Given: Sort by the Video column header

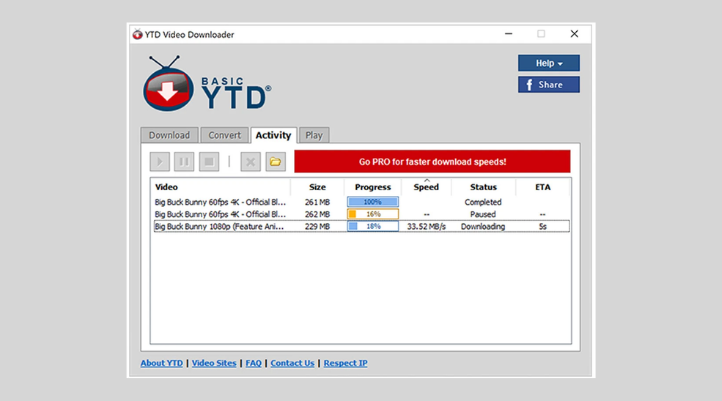Looking at the screenshot, I should 221,187.
